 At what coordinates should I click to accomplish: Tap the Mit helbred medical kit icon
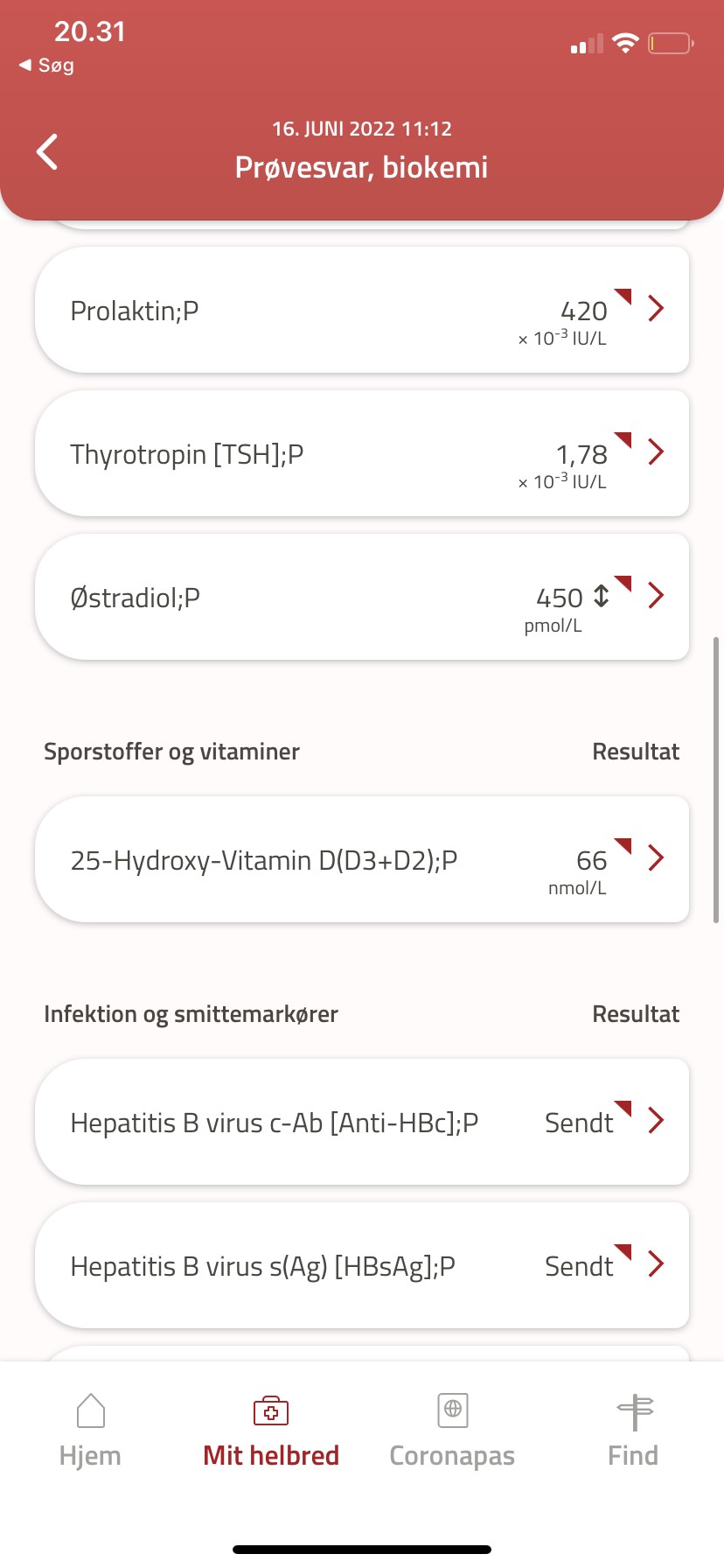pyautogui.click(x=271, y=1410)
